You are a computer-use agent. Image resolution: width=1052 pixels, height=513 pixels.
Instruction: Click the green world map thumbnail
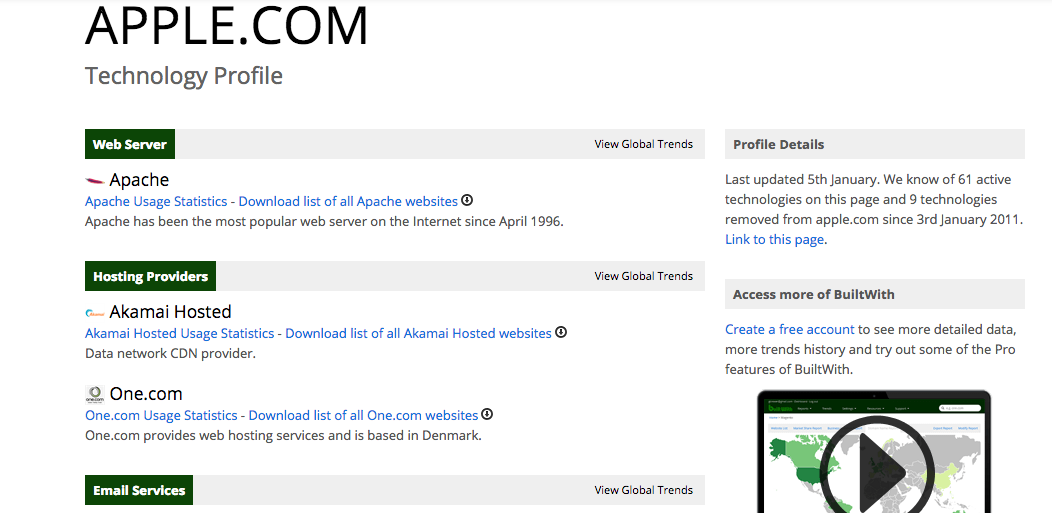873,473
